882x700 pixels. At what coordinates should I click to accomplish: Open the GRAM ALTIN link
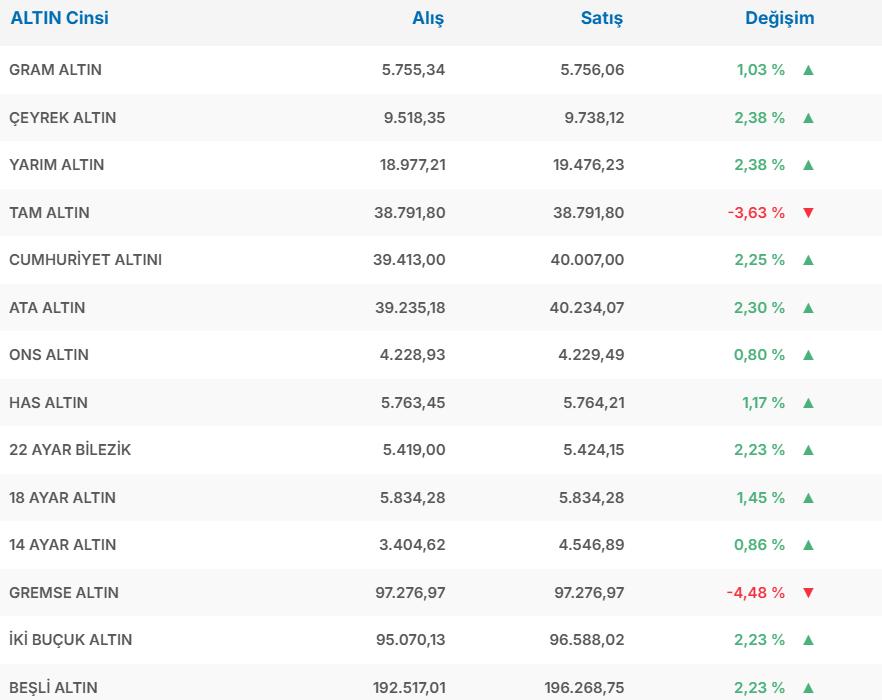click(55, 70)
